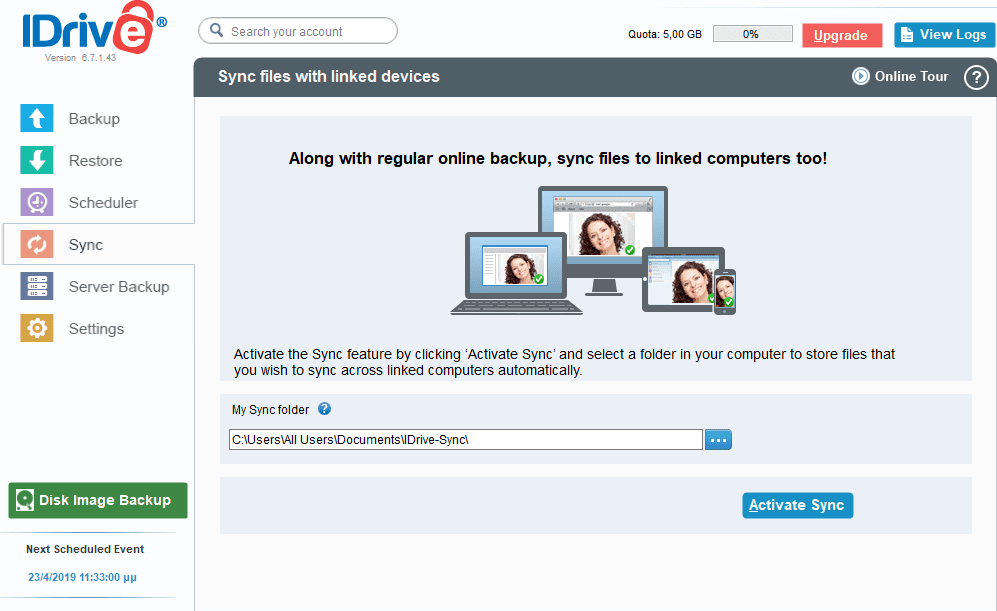Click the Version 6.7.1.43 text

(x=81, y=58)
